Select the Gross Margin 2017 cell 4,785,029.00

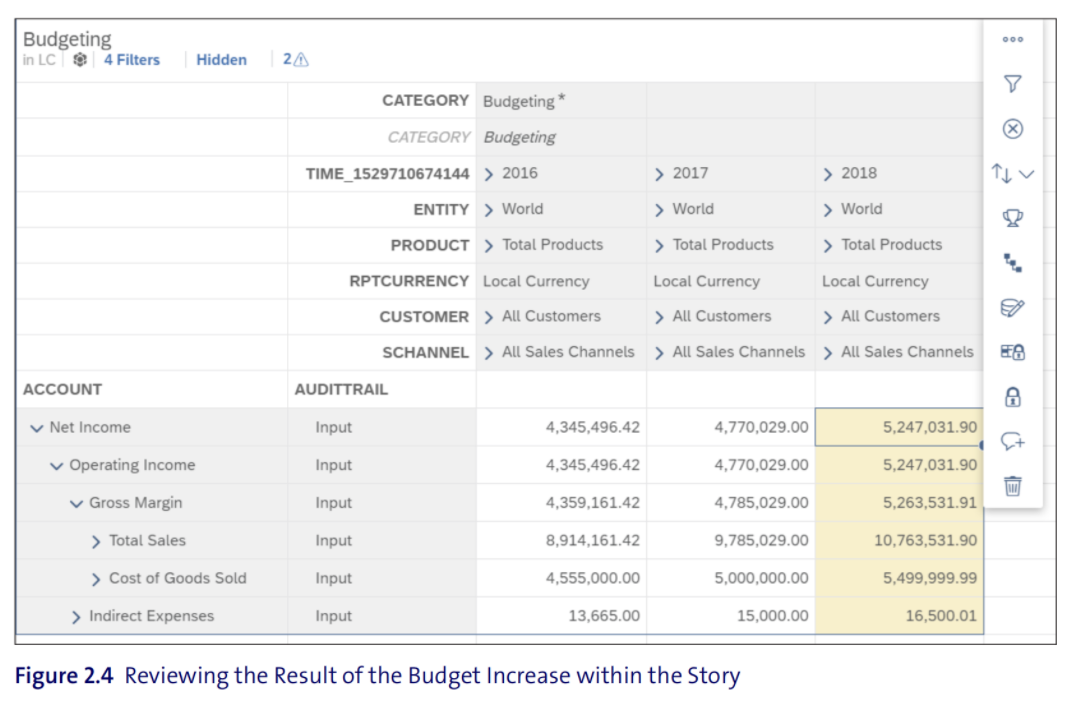[731, 503]
